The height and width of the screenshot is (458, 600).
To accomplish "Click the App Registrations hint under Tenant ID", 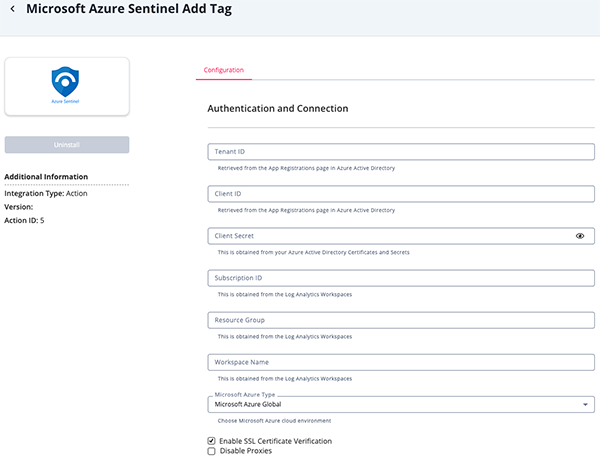I will (x=306, y=168).
